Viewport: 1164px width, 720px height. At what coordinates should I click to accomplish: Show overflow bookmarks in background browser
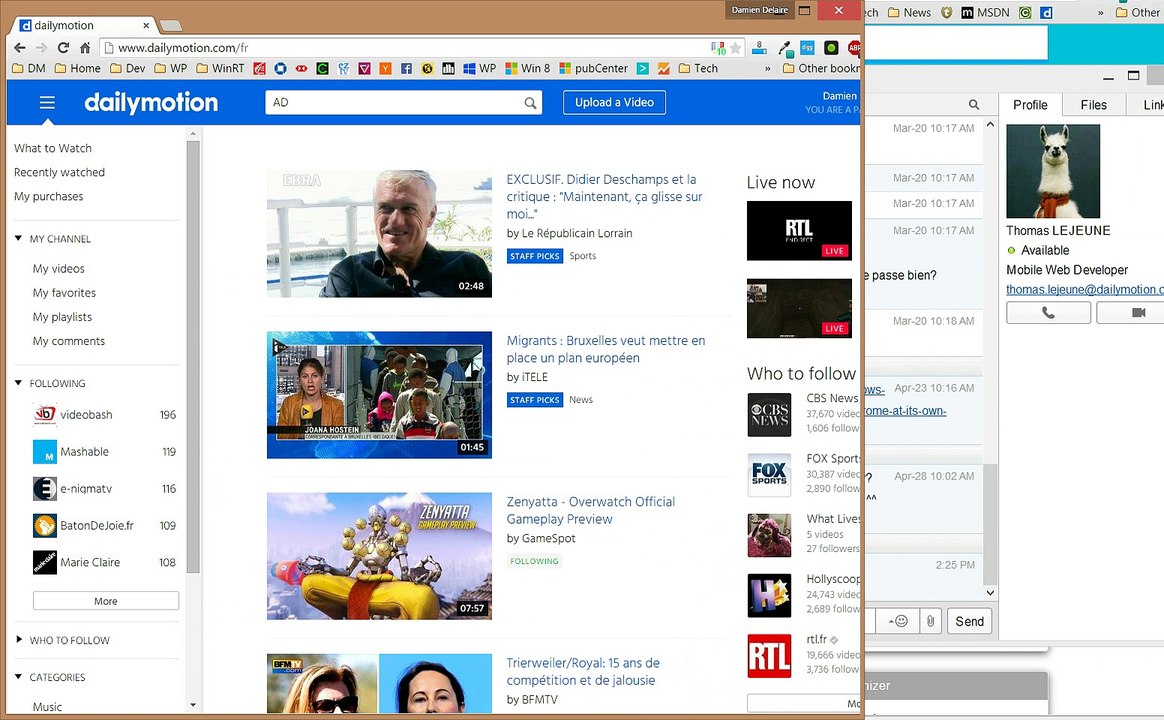[x=1100, y=13]
